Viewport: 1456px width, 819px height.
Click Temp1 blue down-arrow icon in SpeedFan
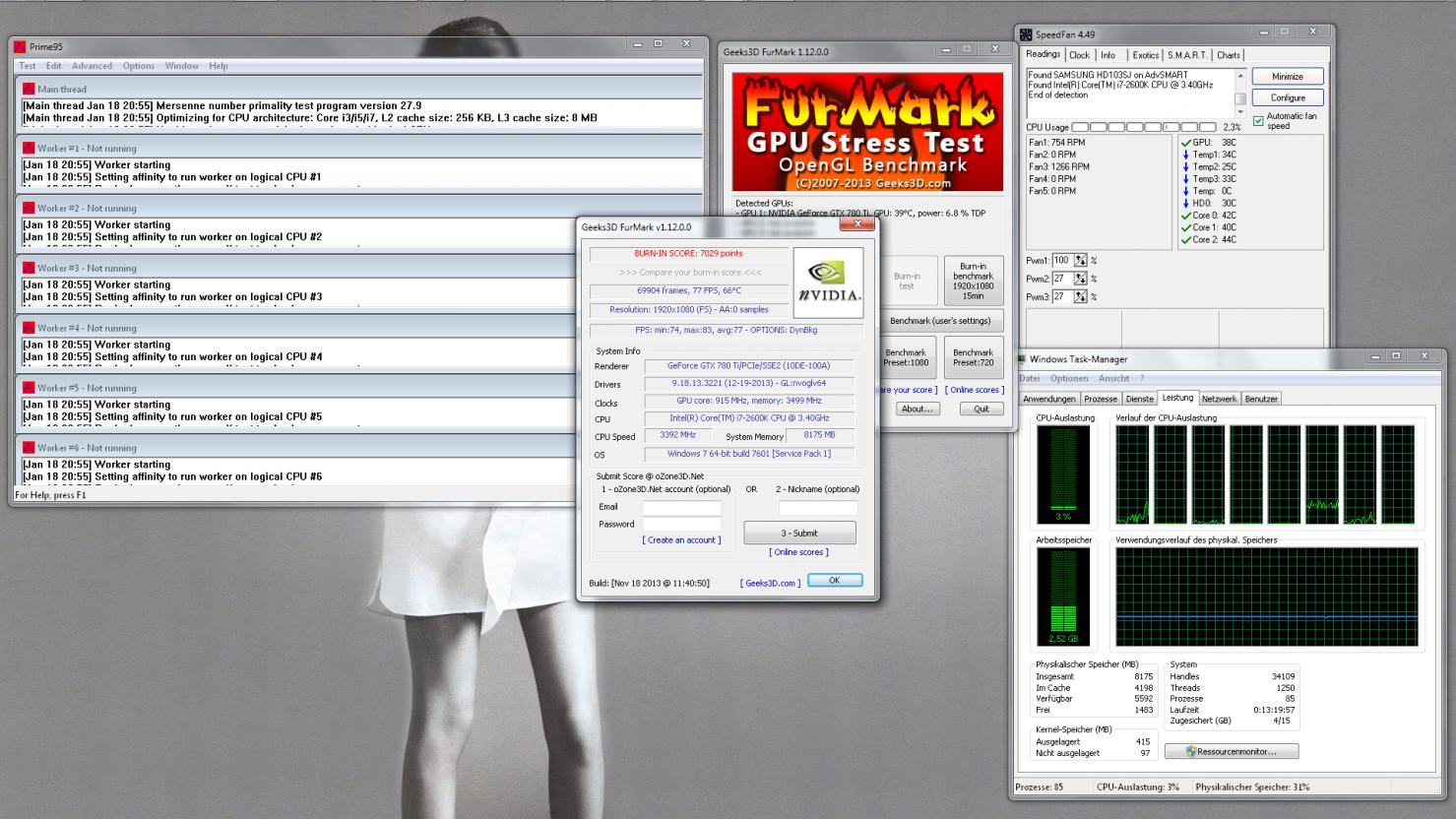point(1185,155)
